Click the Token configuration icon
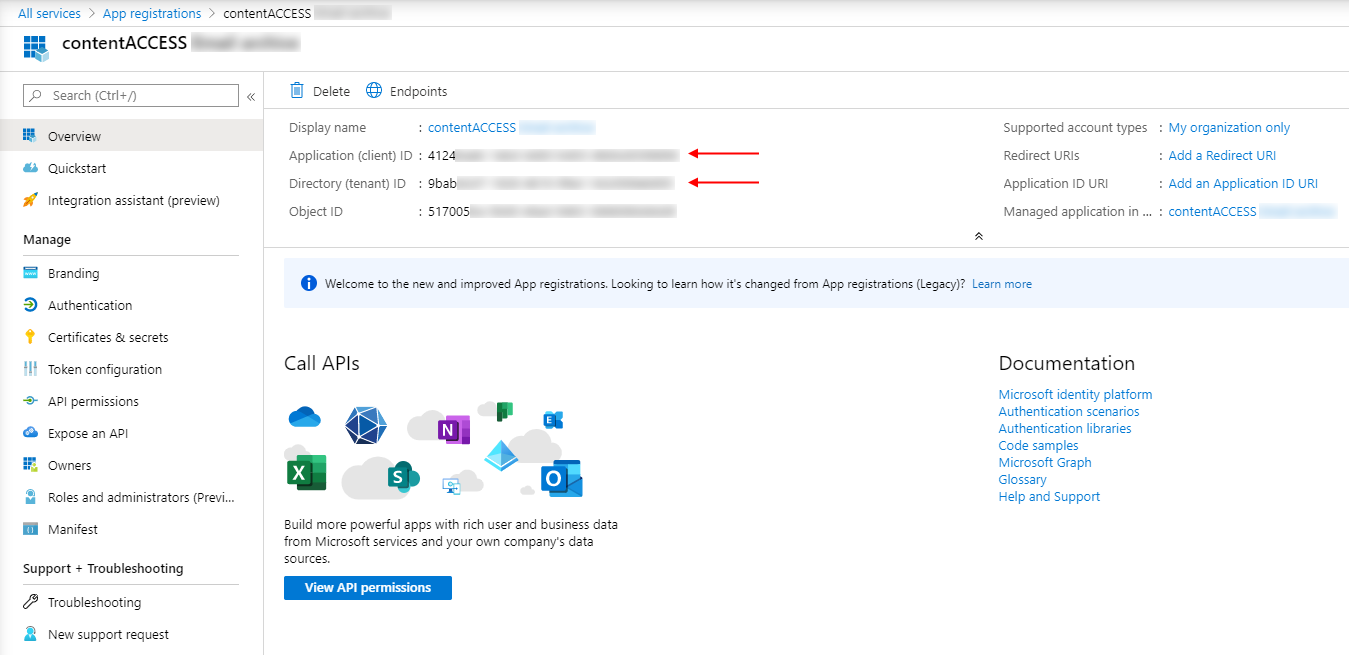This screenshot has height=655, width=1349. [x=30, y=369]
